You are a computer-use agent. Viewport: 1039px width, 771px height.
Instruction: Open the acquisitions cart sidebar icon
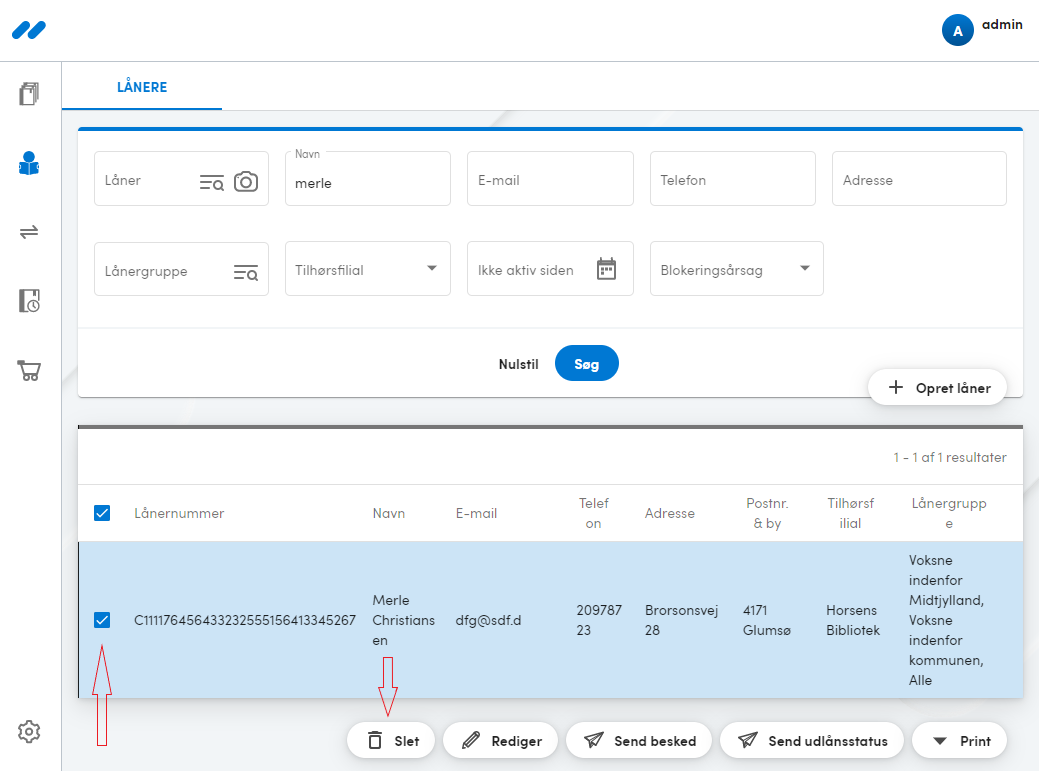28,370
